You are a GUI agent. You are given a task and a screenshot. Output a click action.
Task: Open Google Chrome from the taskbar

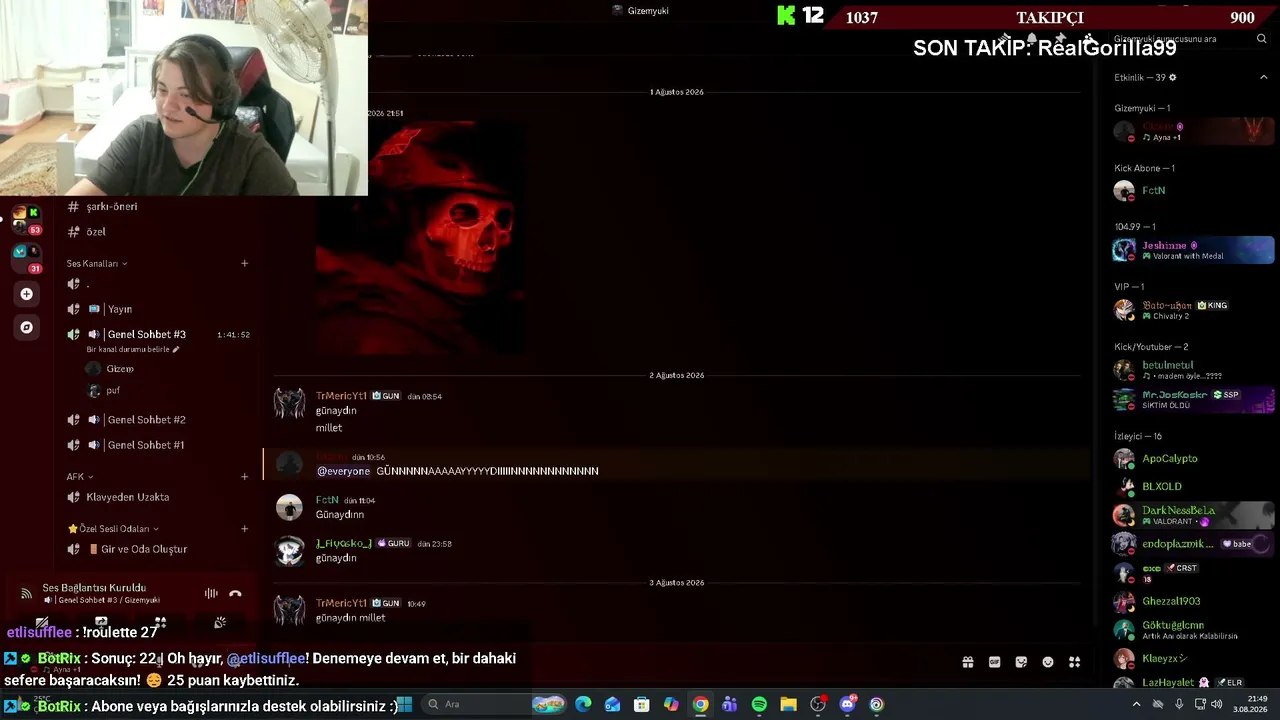click(x=701, y=705)
